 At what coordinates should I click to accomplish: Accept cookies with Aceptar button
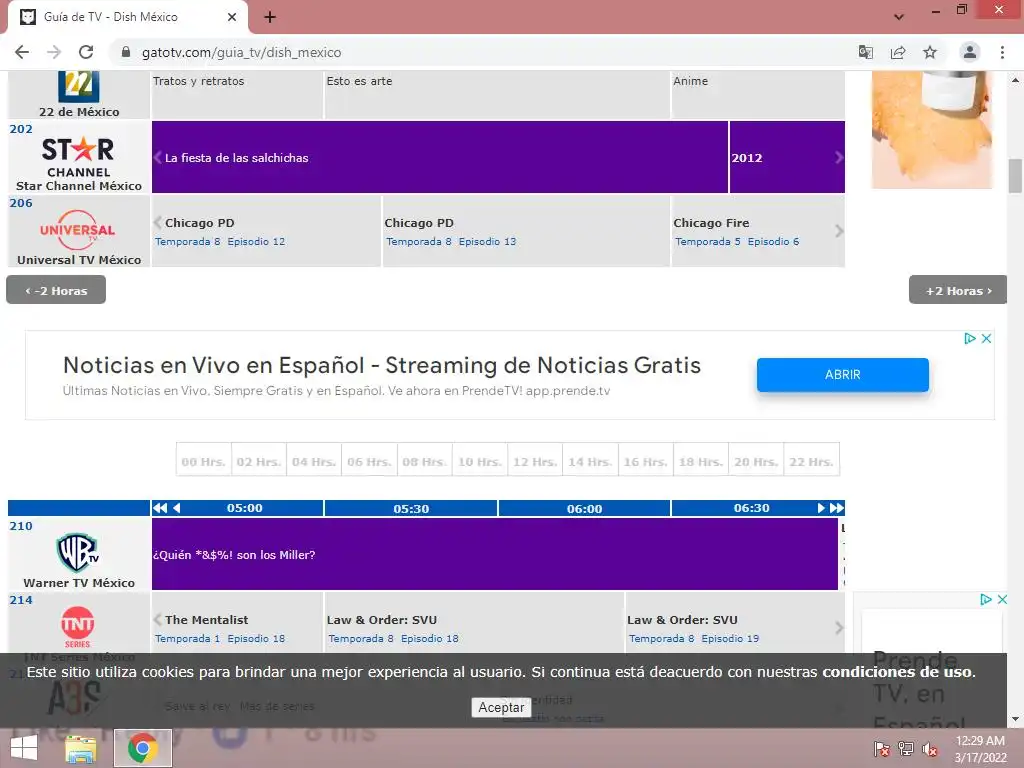click(501, 707)
